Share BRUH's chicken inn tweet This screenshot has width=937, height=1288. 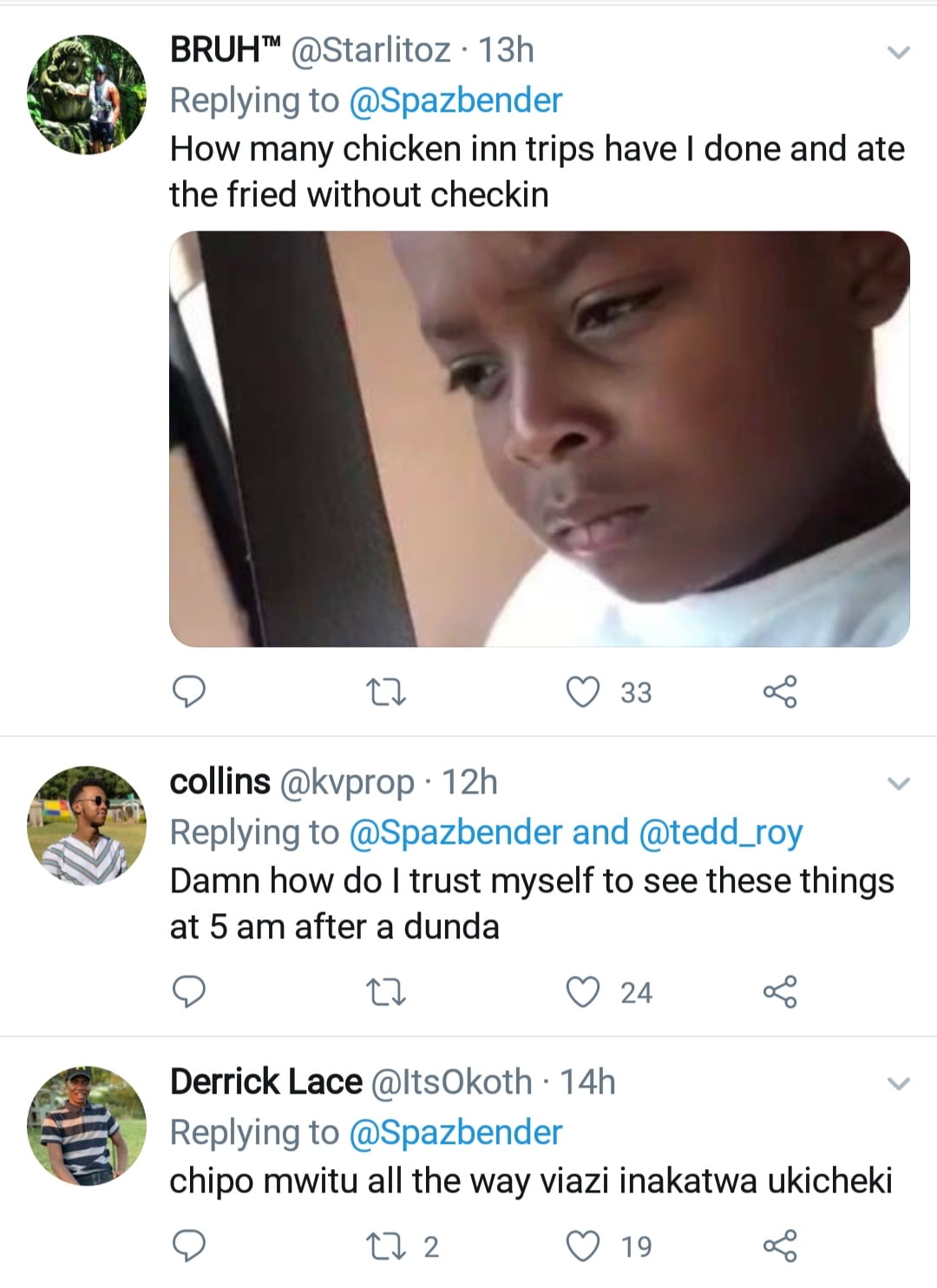[x=779, y=692]
